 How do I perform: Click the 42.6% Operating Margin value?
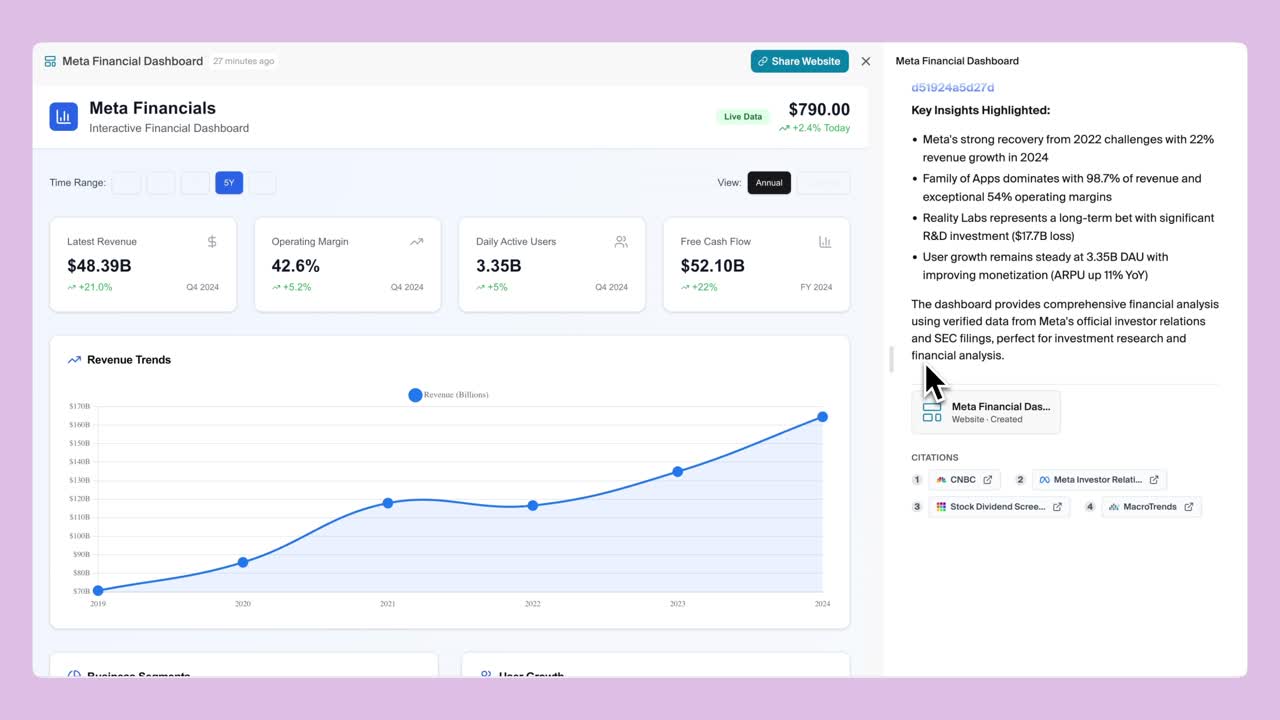click(x=296, y=266)
